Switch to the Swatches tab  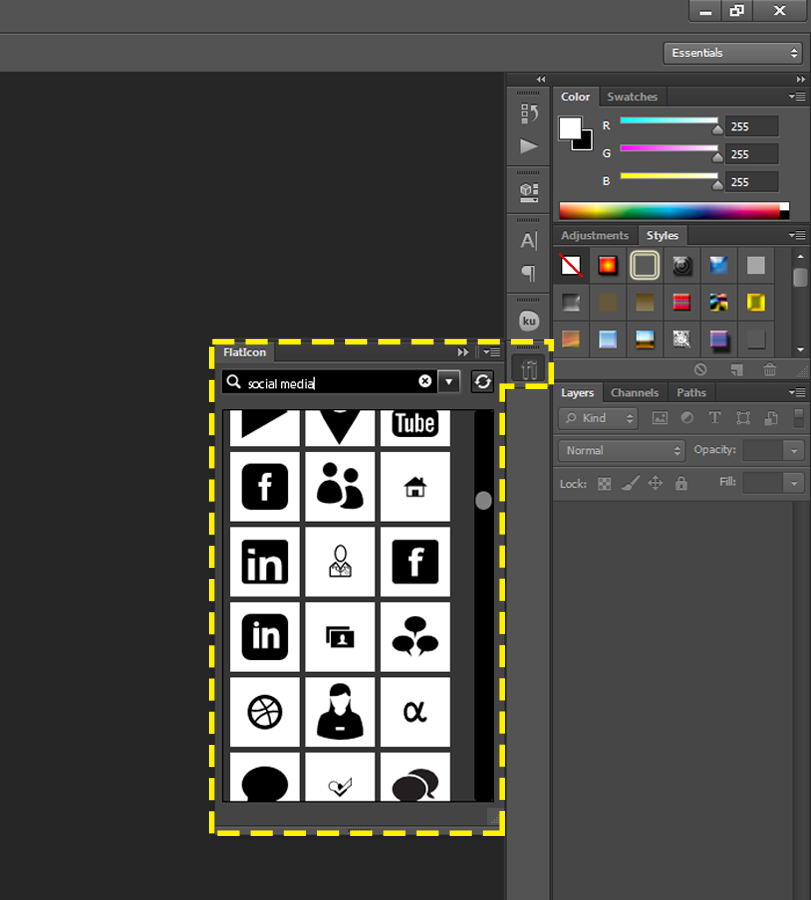coord(632,96)
